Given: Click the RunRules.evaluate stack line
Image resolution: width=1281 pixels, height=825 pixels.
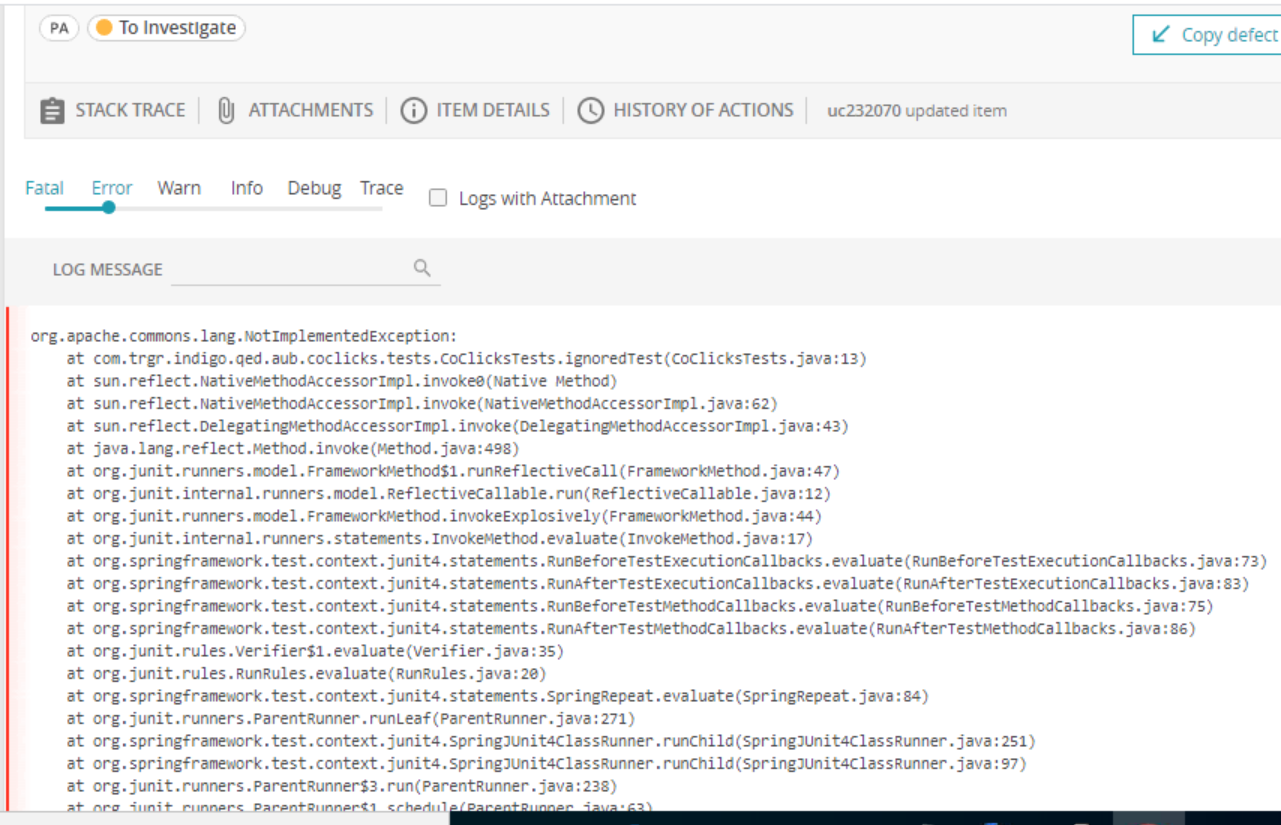Looking at the screenshot, I should (x=306, y=674).
